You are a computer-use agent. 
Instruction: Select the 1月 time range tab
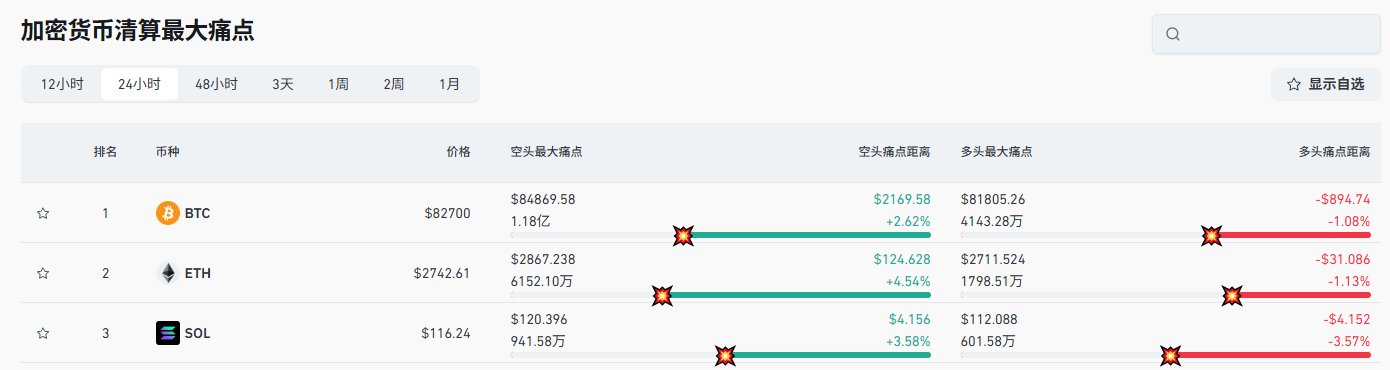449,84
